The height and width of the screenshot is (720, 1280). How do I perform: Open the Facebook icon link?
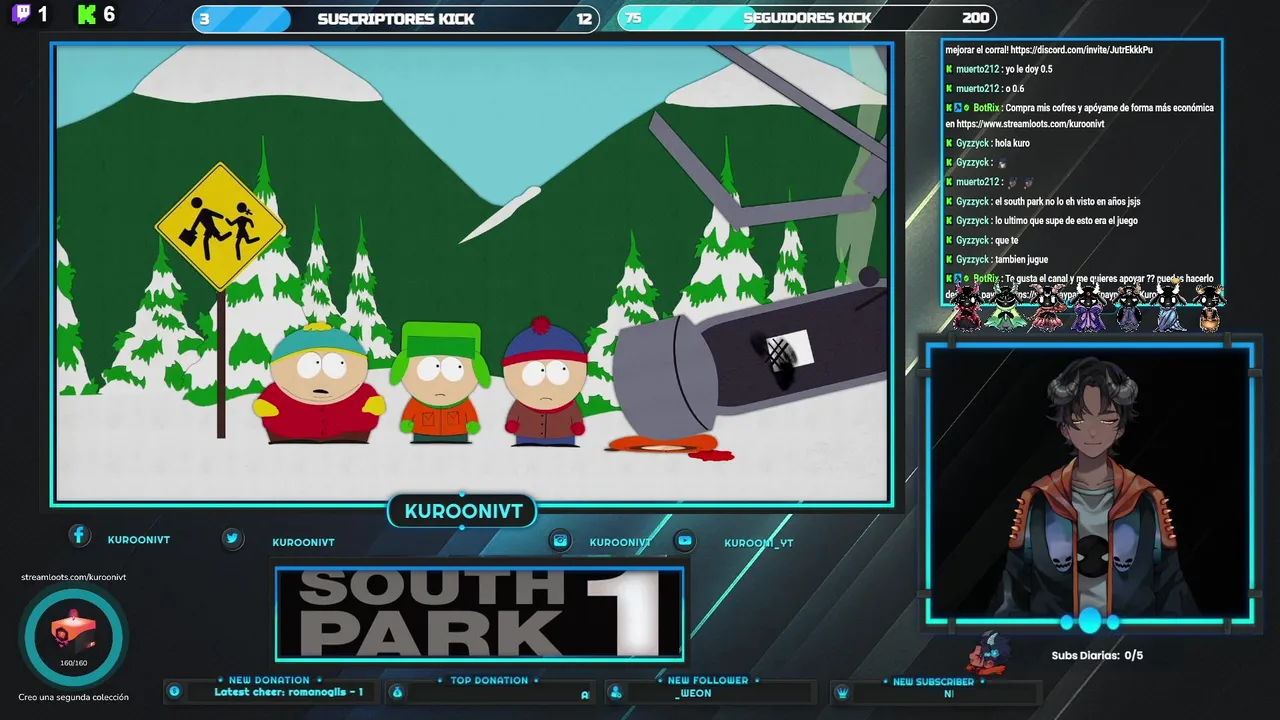79,536
